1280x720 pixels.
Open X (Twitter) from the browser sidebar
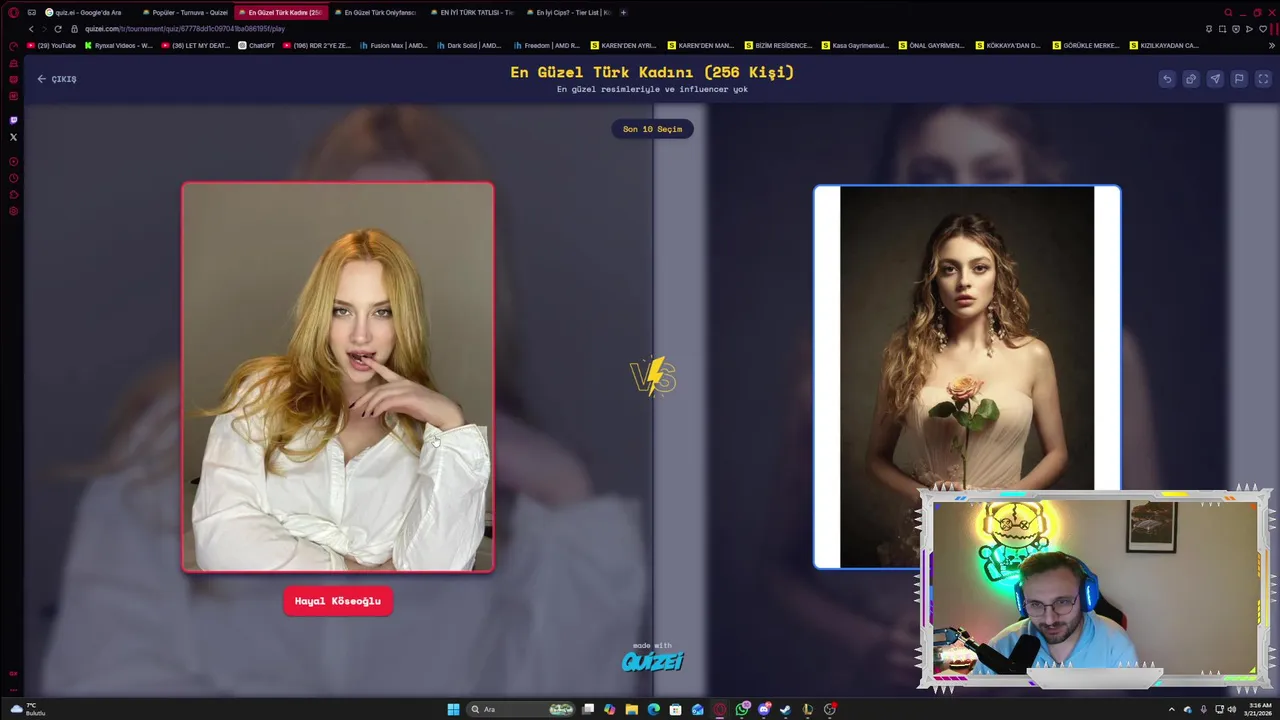click(13, 137)
